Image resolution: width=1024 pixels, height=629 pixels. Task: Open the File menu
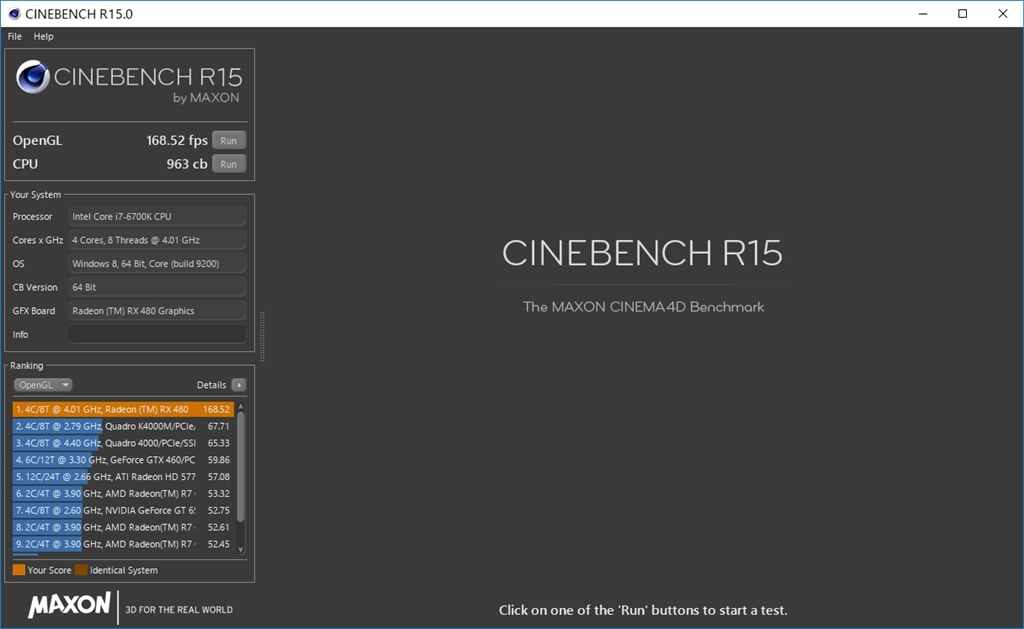[x=13, y=36]
